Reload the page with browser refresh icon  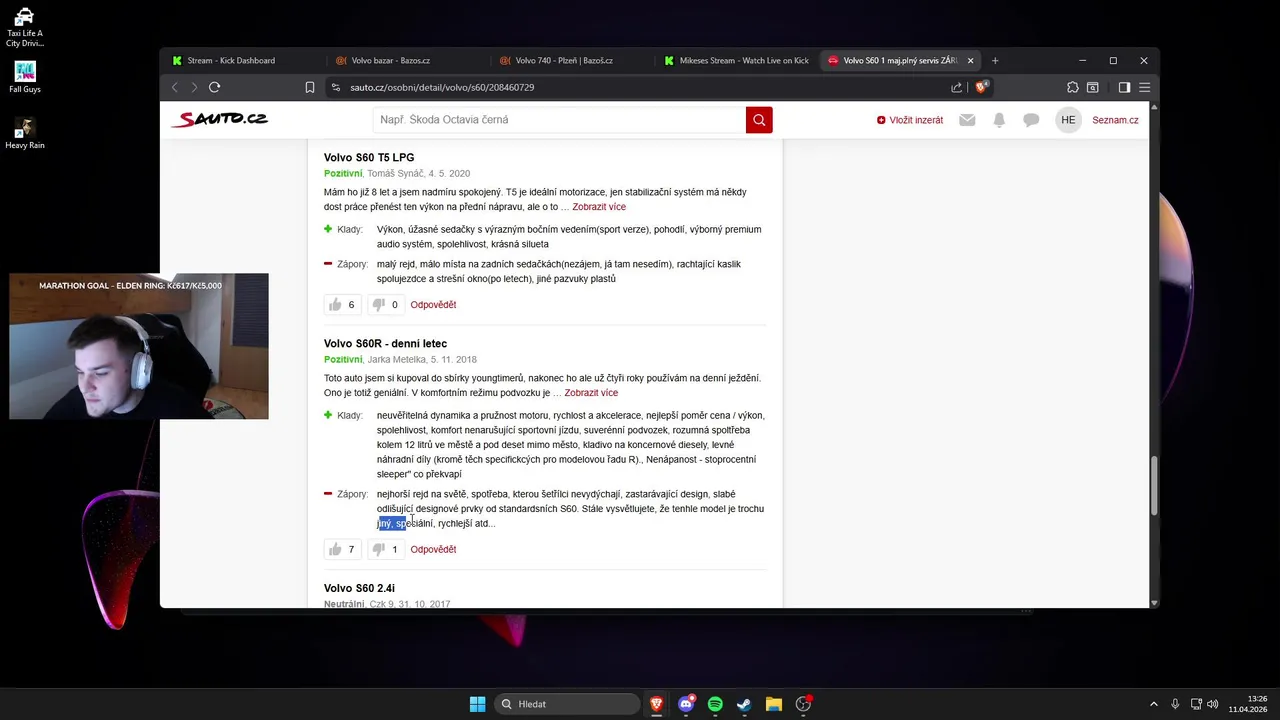[x=214, y=87]
